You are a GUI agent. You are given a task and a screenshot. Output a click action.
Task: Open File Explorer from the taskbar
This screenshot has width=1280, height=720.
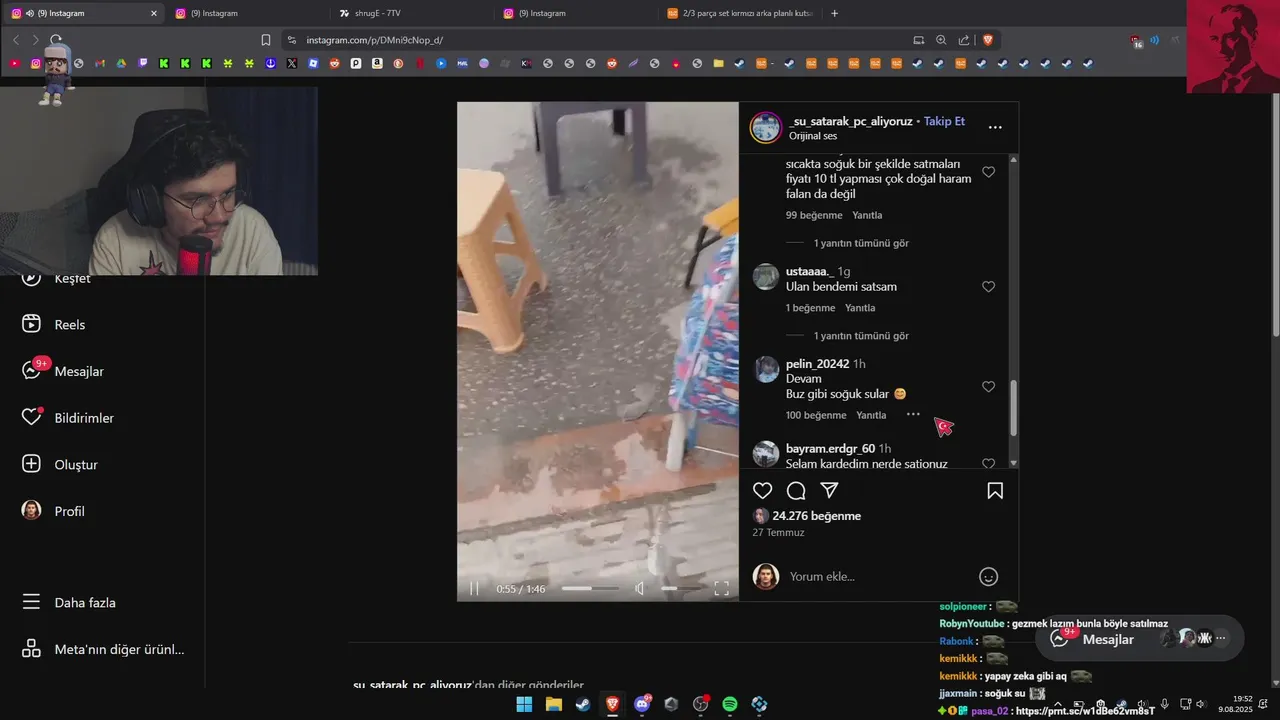click(553, 704)
